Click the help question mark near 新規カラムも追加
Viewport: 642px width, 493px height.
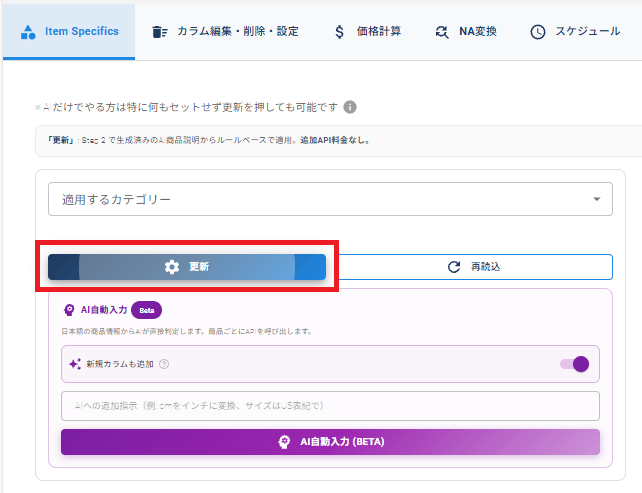(164, 364)
